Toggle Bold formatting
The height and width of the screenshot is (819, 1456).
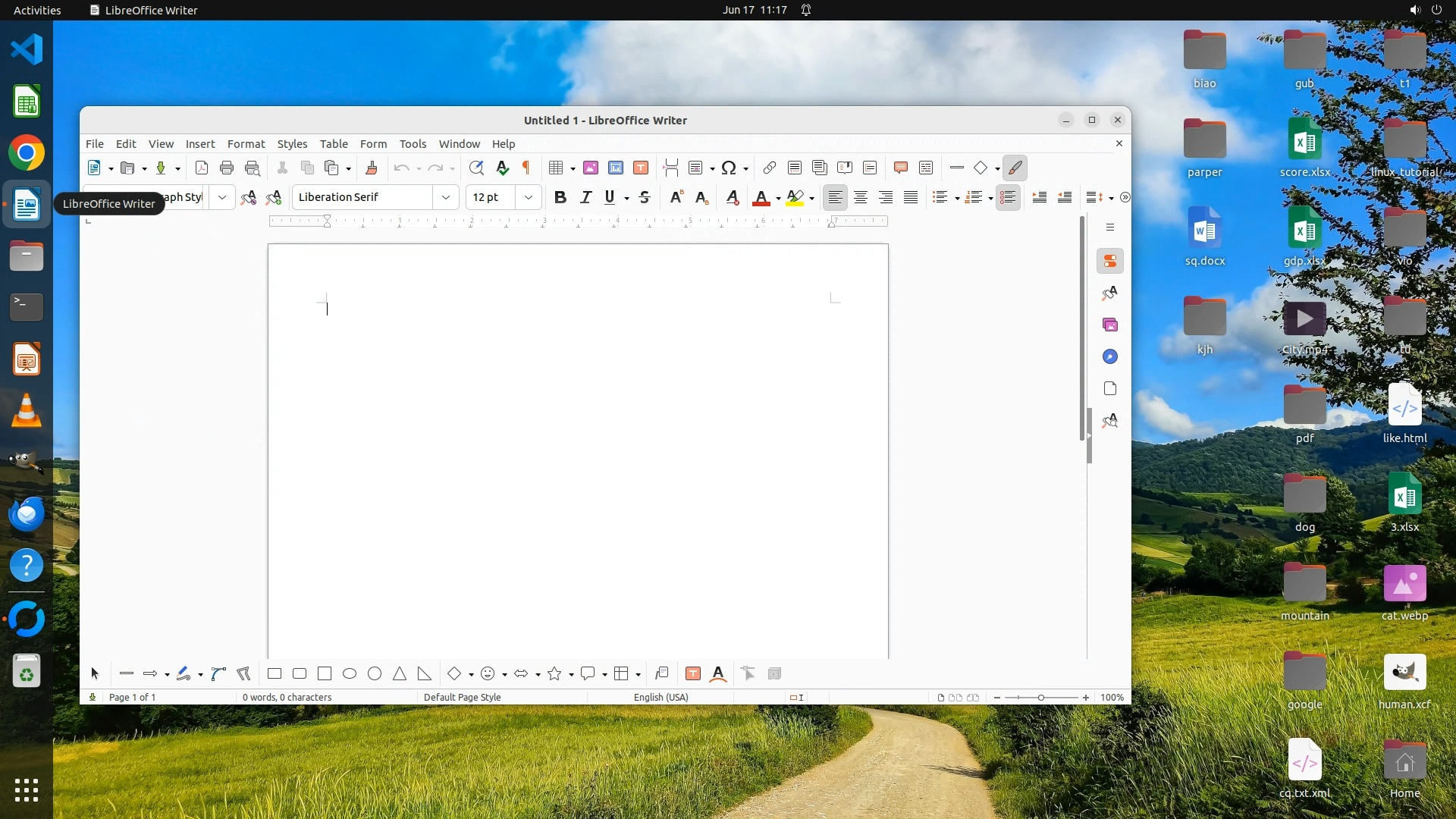click(560, 198)
